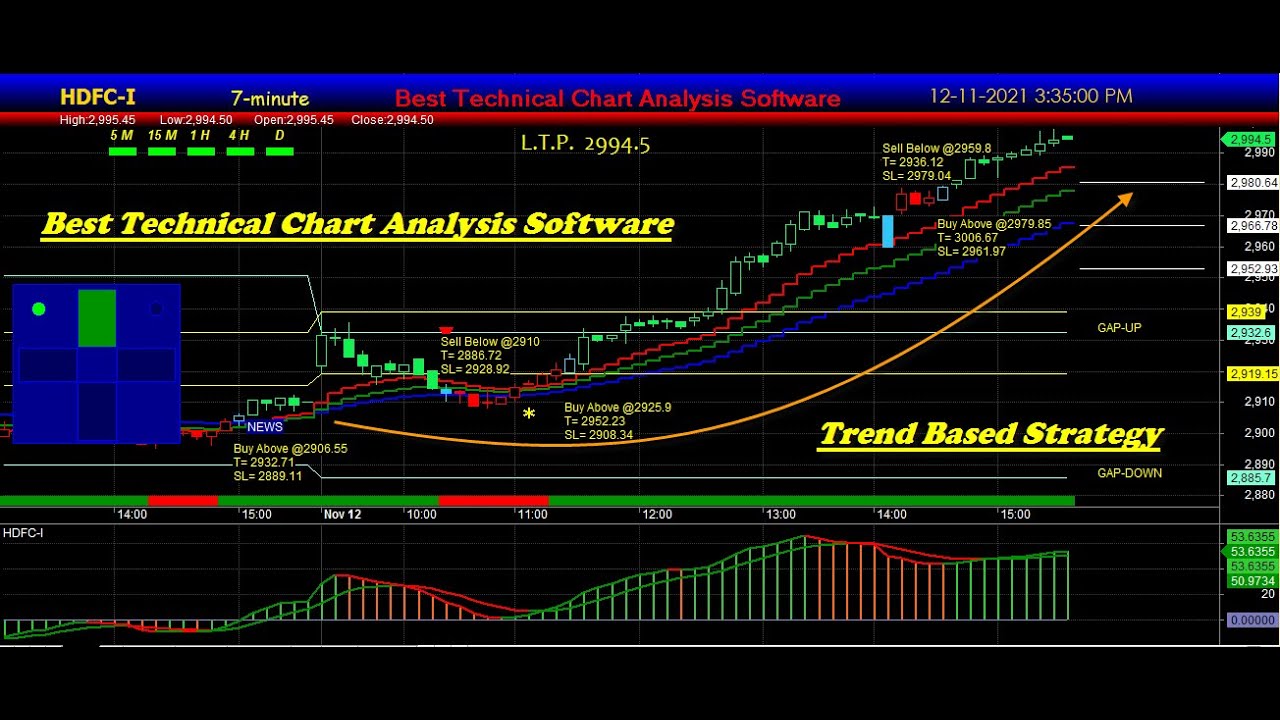1280x720 pixels.
Task: Click the 2,980.64 price level tag
Action: [1254, 183]
